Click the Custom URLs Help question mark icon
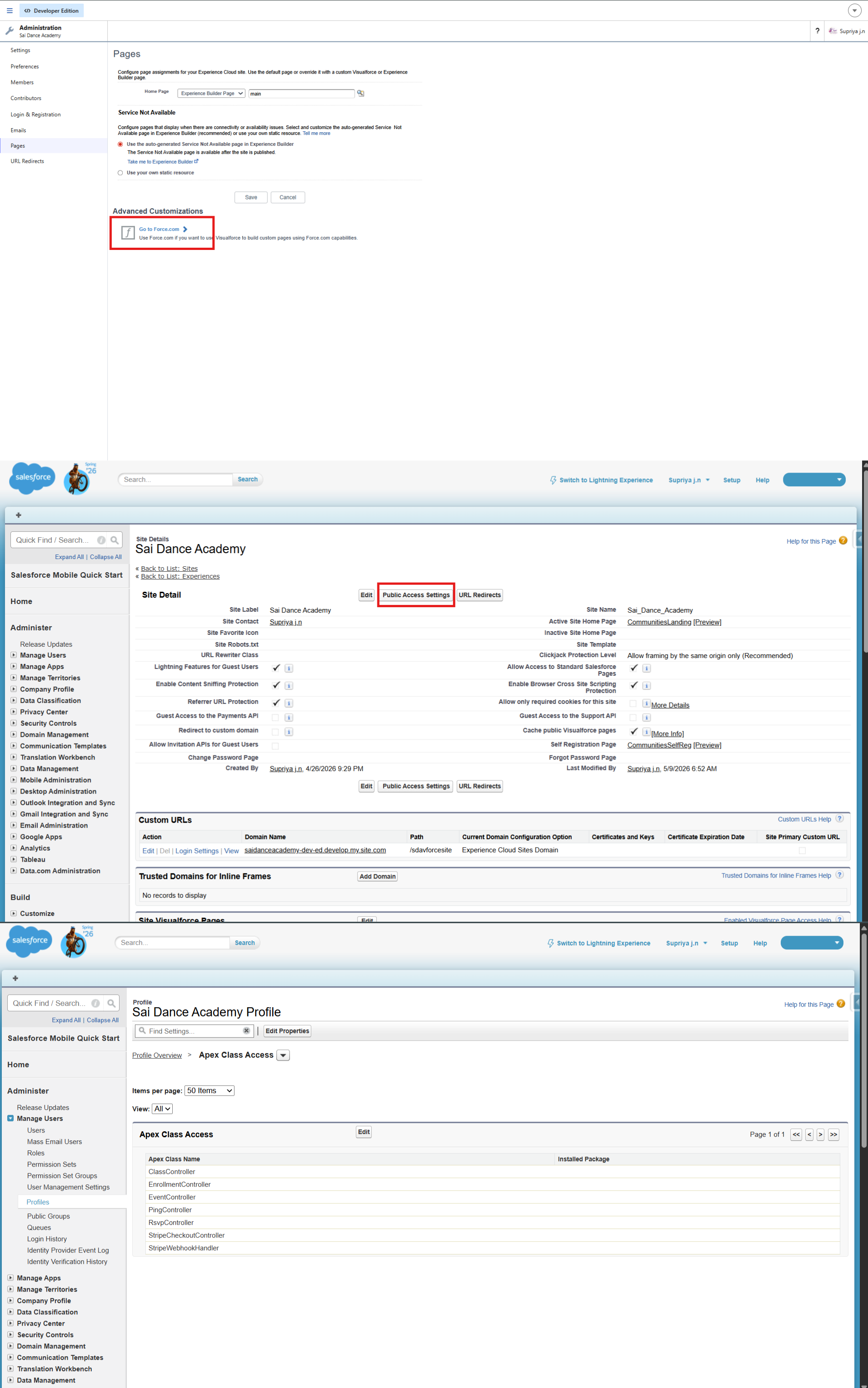 [839, 819]
